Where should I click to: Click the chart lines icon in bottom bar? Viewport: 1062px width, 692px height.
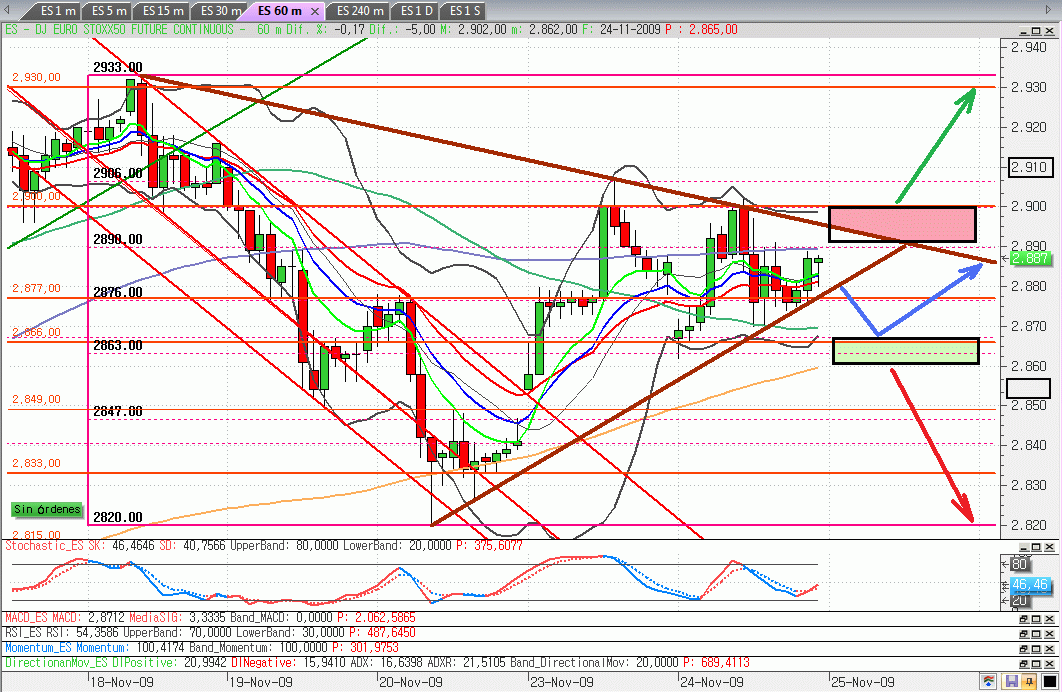pos(989,682)
